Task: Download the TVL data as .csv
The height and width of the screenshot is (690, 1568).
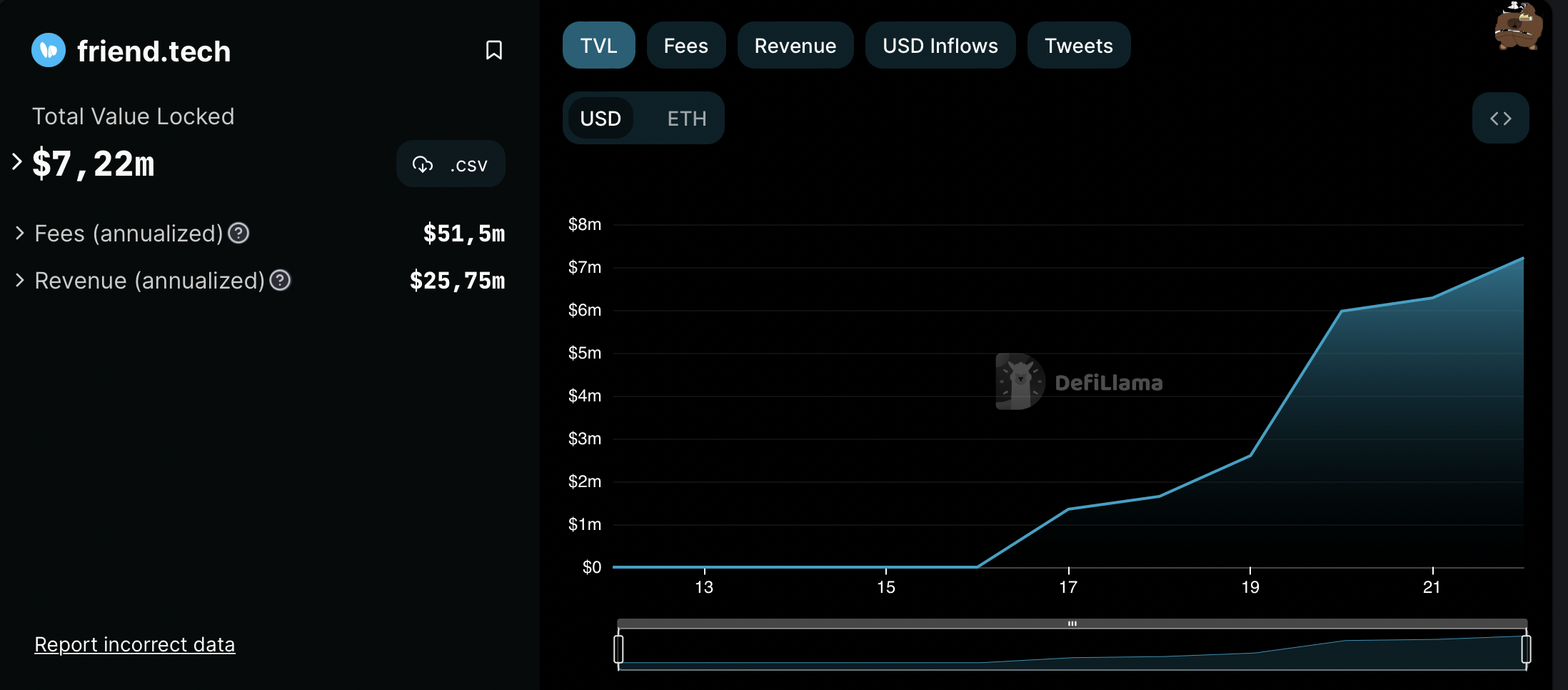Action: (x=451, y=164)
